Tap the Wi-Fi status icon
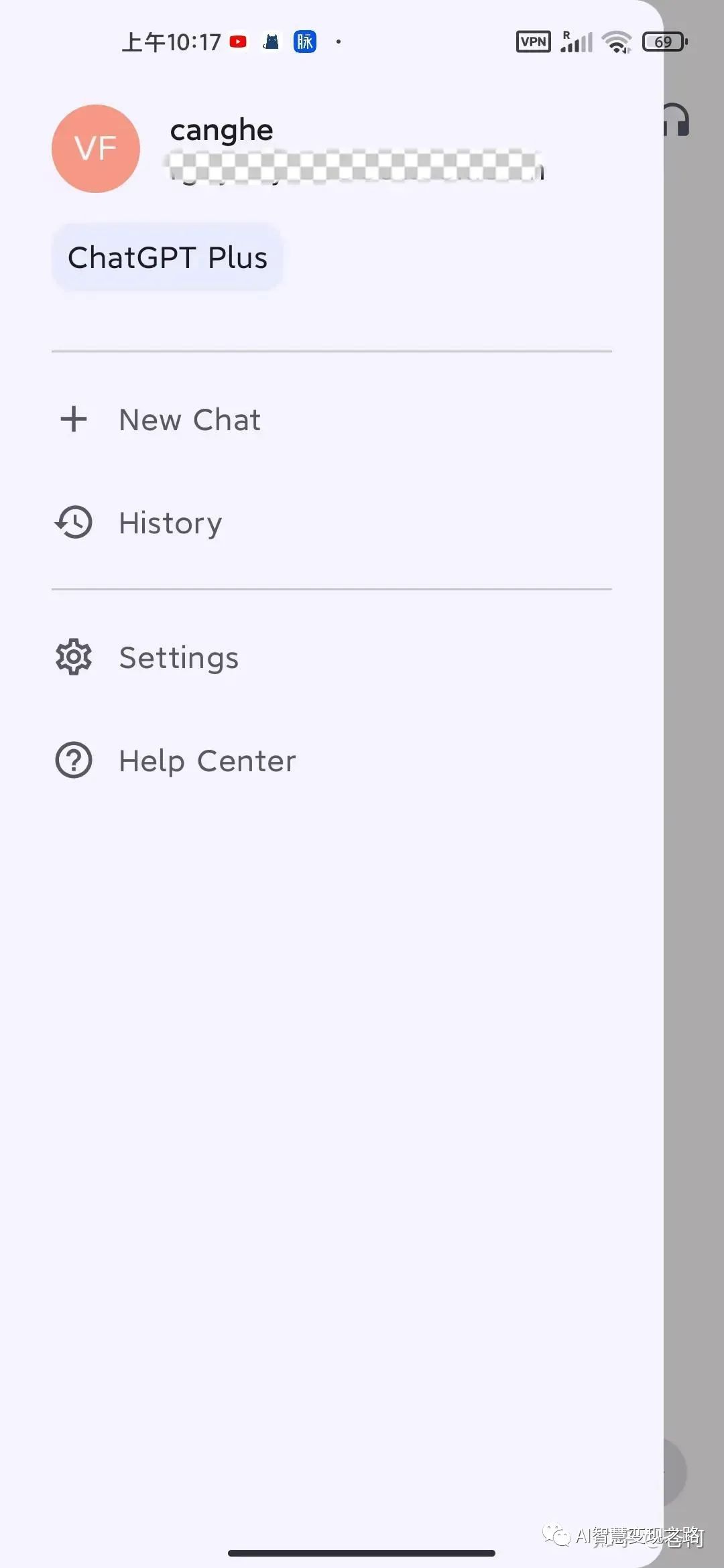Screen dimensions: 724x1568 [617, 42]
